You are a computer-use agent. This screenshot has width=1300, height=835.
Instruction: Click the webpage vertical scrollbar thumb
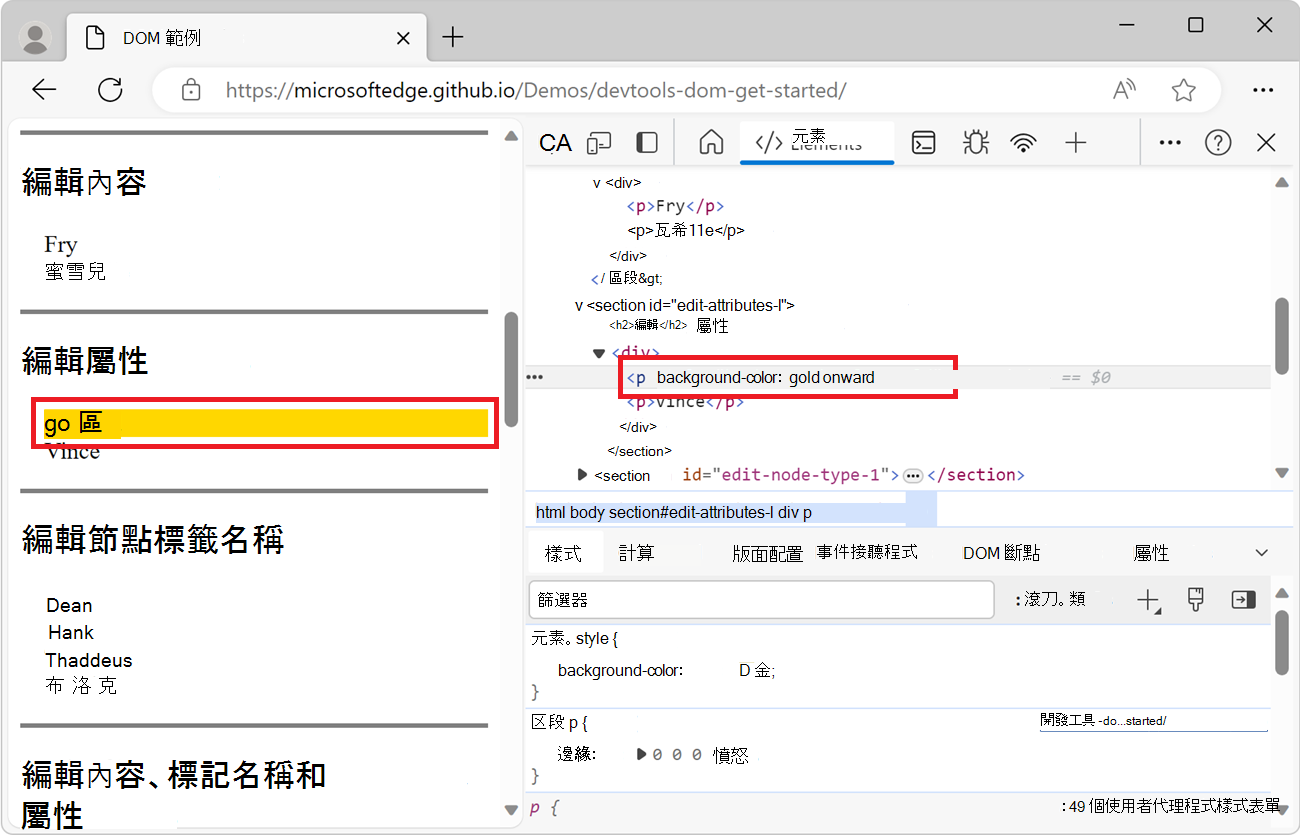pos(511,368)
